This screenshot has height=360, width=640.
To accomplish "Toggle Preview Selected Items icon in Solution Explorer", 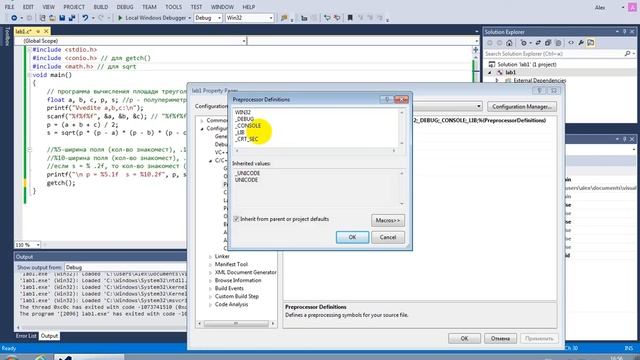I will (x=591, y=43).
